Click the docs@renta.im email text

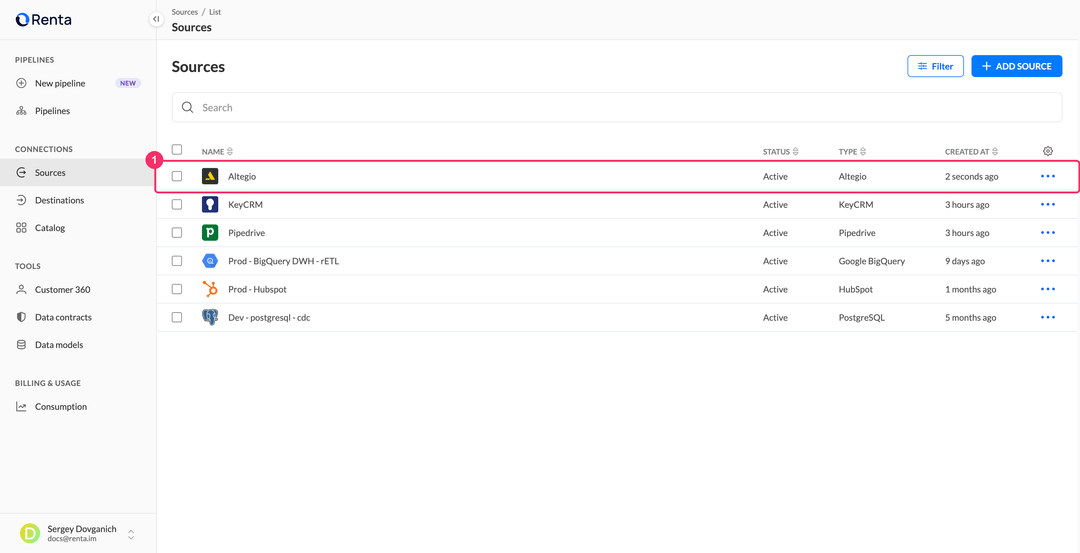pyautogui.click(x=72, y=539)
